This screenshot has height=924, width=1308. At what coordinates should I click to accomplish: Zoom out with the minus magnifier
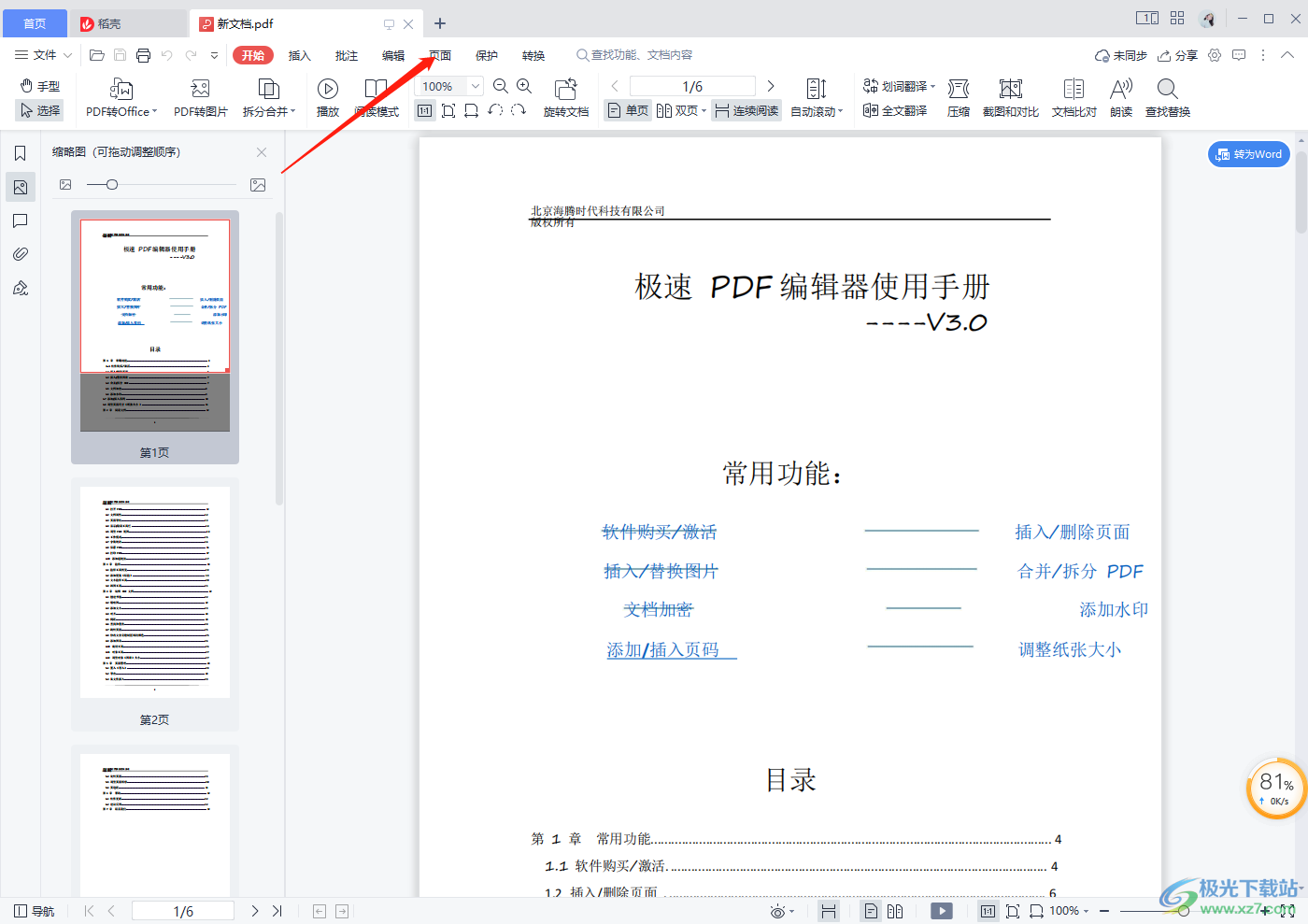pyautogui.click(x=501, y=86)
